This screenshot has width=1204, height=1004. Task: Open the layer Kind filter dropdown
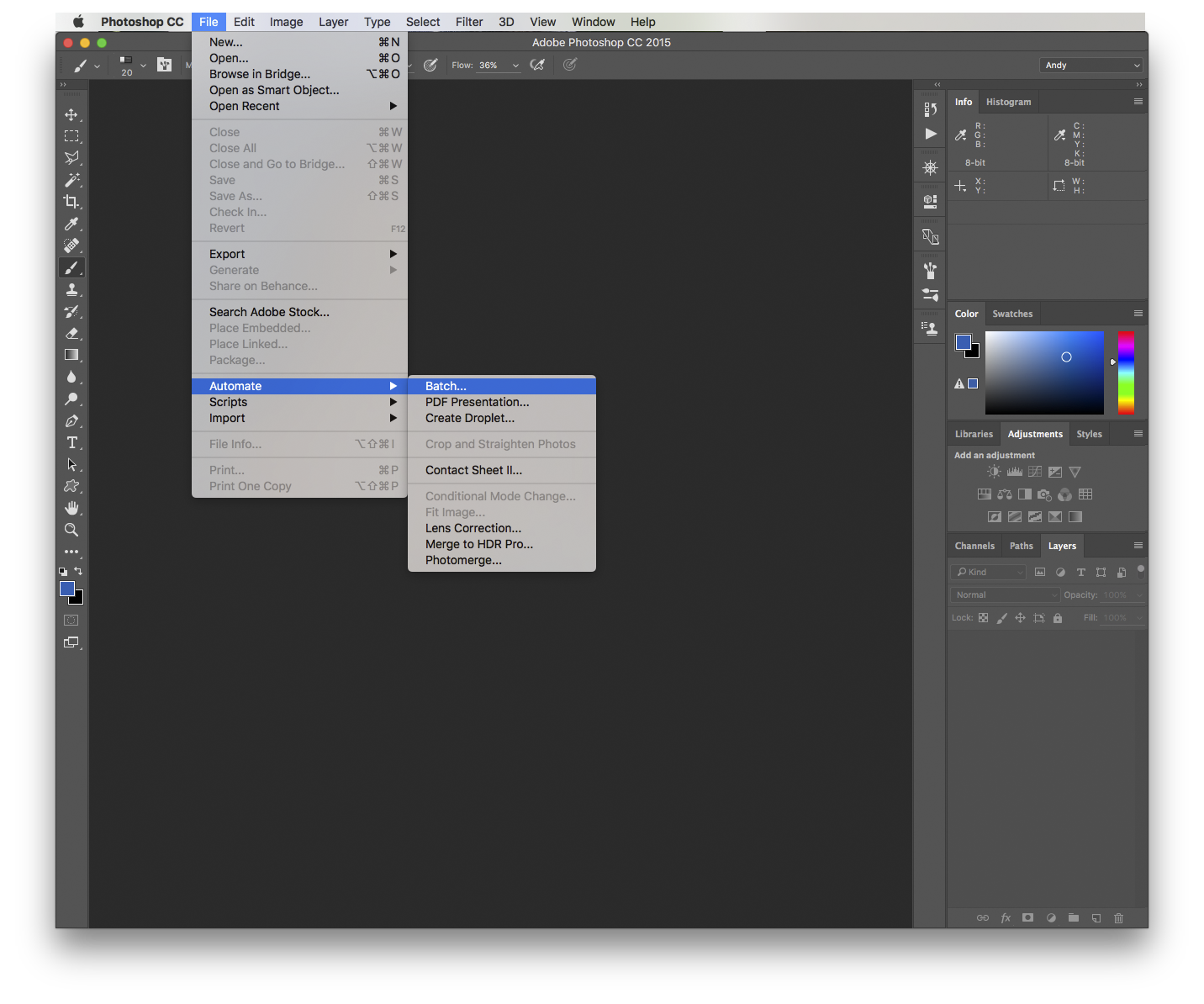(x=989, y=572)
